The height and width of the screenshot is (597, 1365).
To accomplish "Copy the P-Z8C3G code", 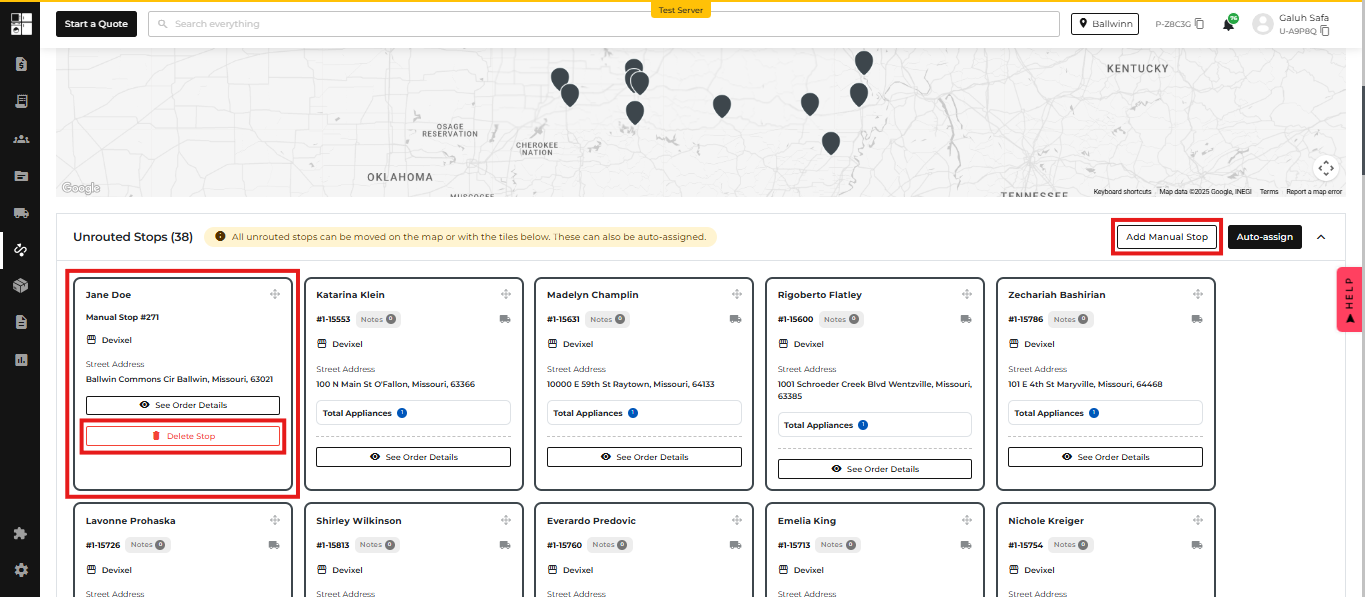I will tap(1200, 24).
